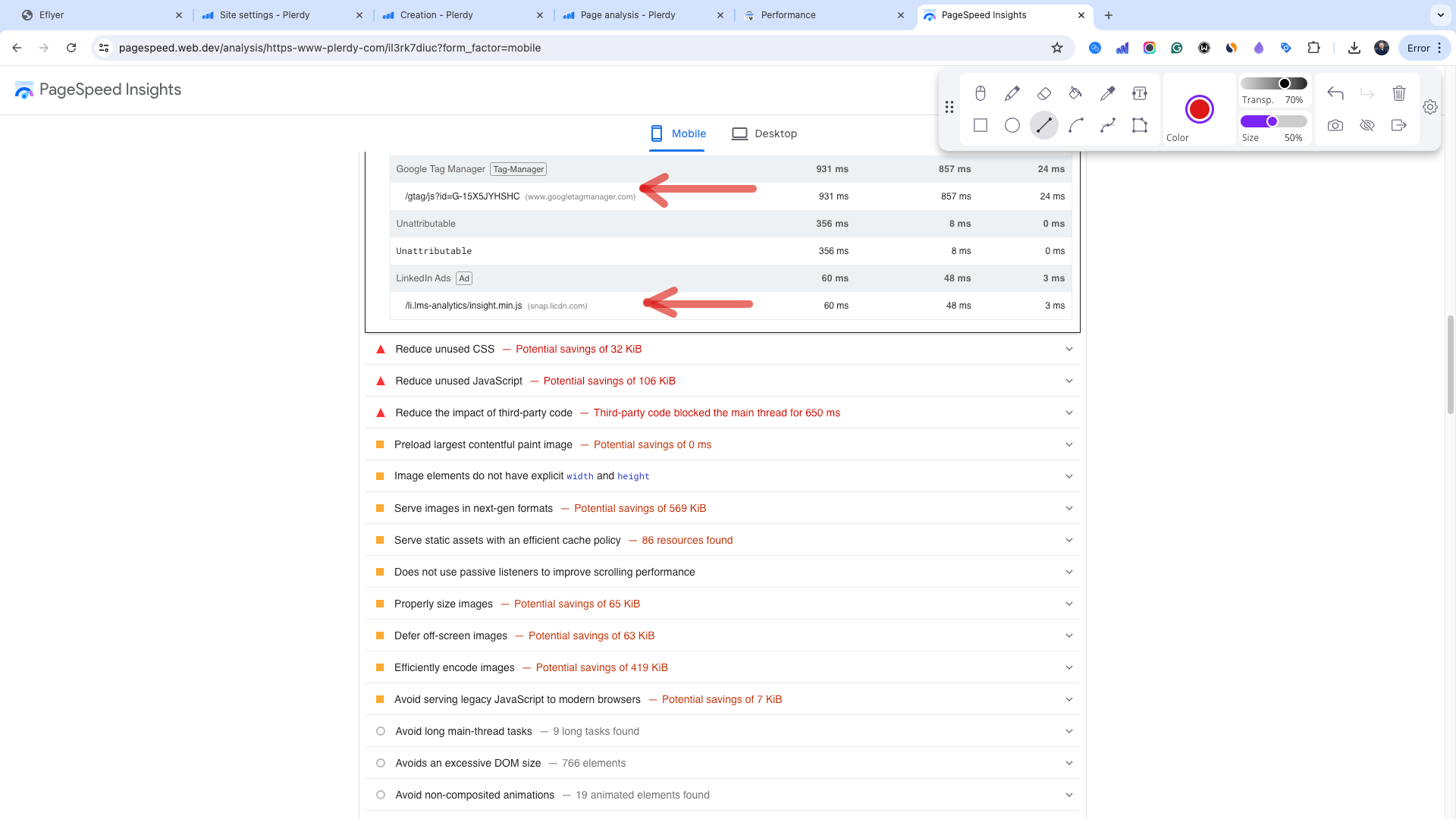The height and width of the screenshot is (819, 1456).
Task: Select the circle shape tool
Action: click(x=1012, y=125)
